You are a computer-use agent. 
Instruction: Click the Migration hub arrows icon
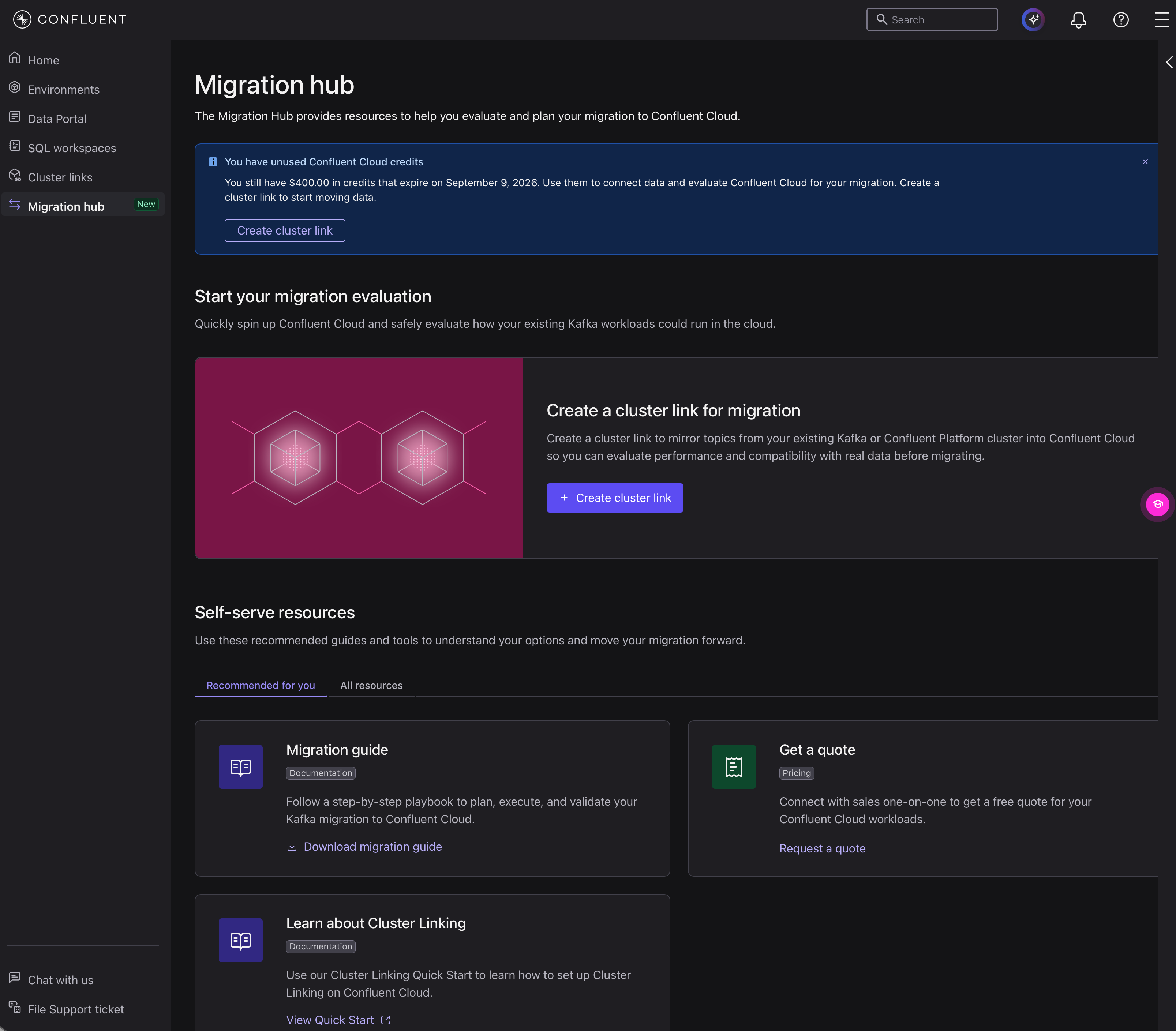click(15, 205)
